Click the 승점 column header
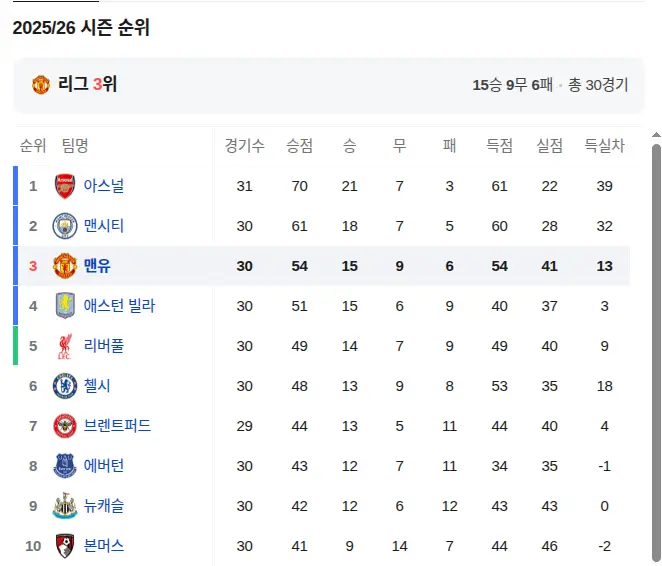 299,146
